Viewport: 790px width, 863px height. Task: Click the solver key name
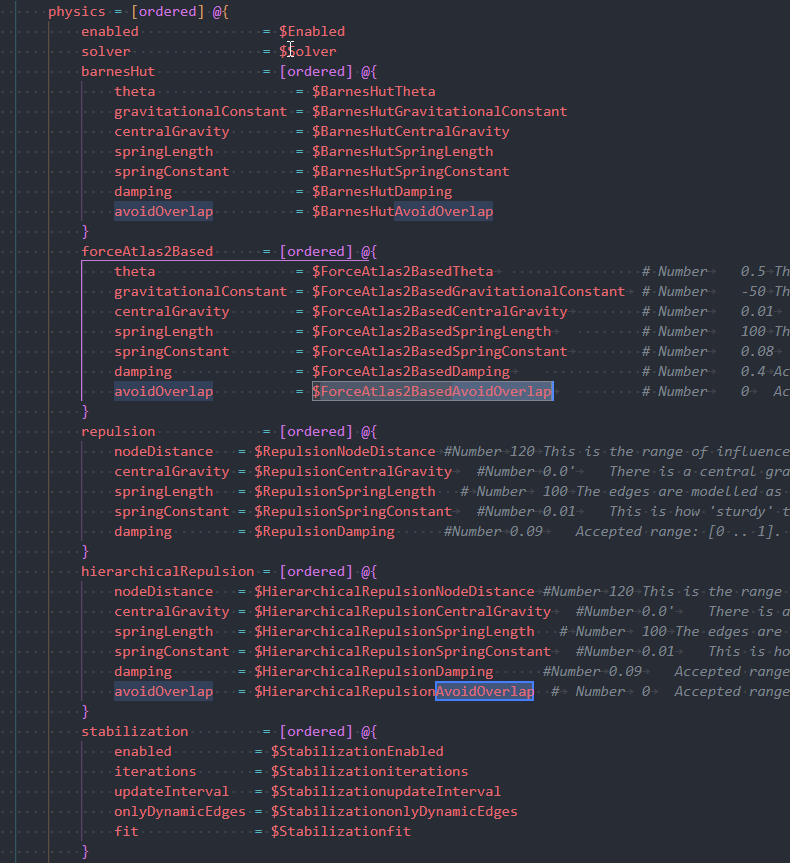[106, 51]
